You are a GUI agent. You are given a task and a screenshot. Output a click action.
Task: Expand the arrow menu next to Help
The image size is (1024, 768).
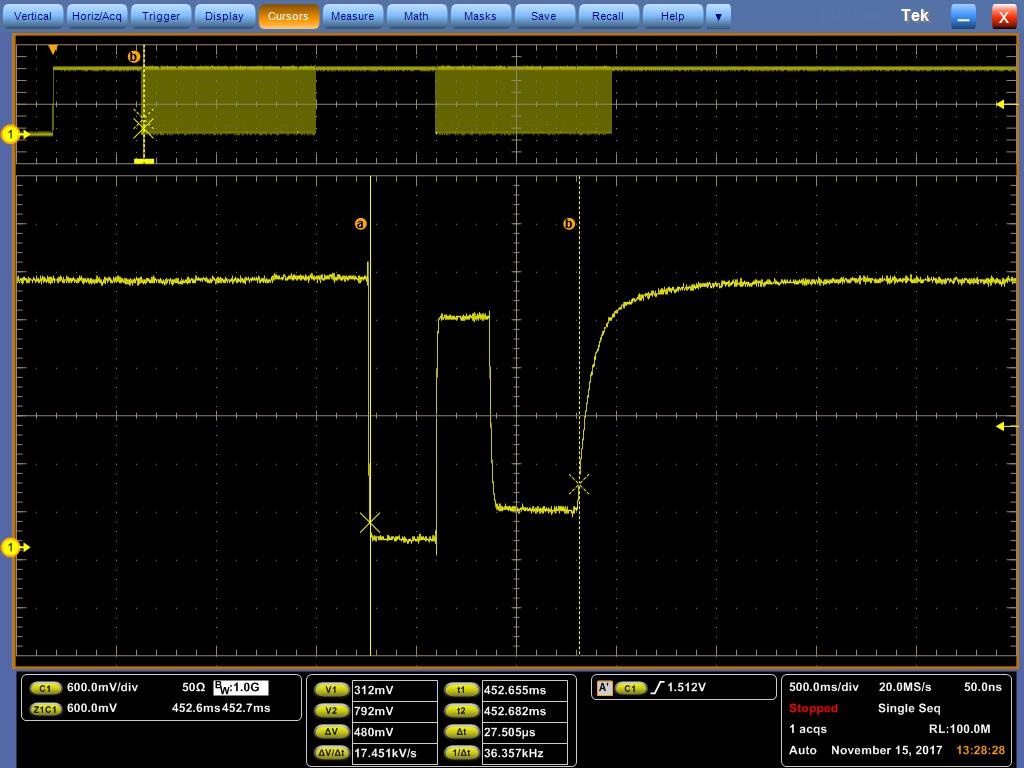click(x=718, y=16)
